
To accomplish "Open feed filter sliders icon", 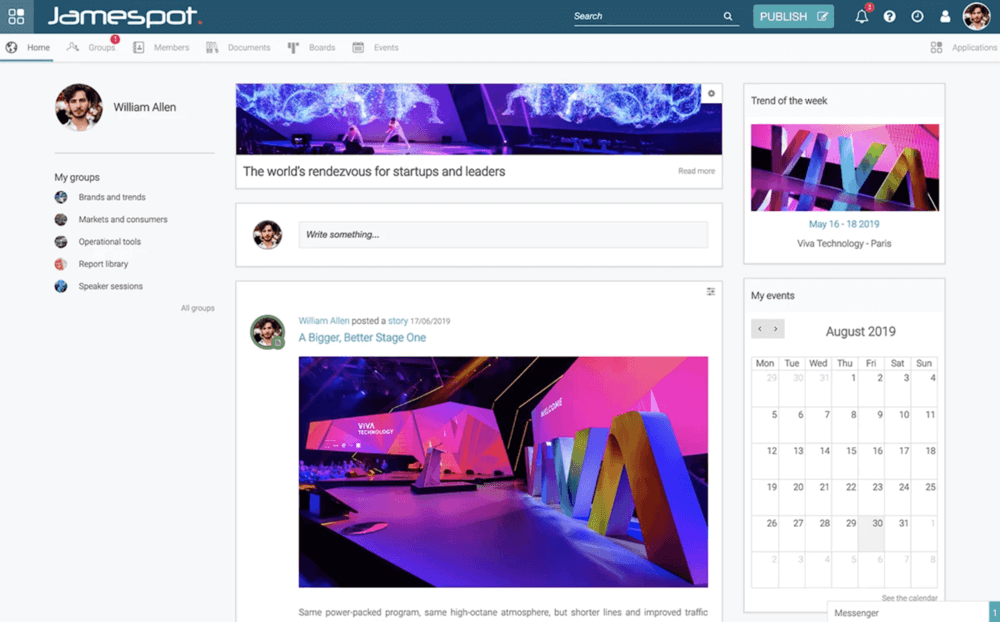I will (710, 292).
